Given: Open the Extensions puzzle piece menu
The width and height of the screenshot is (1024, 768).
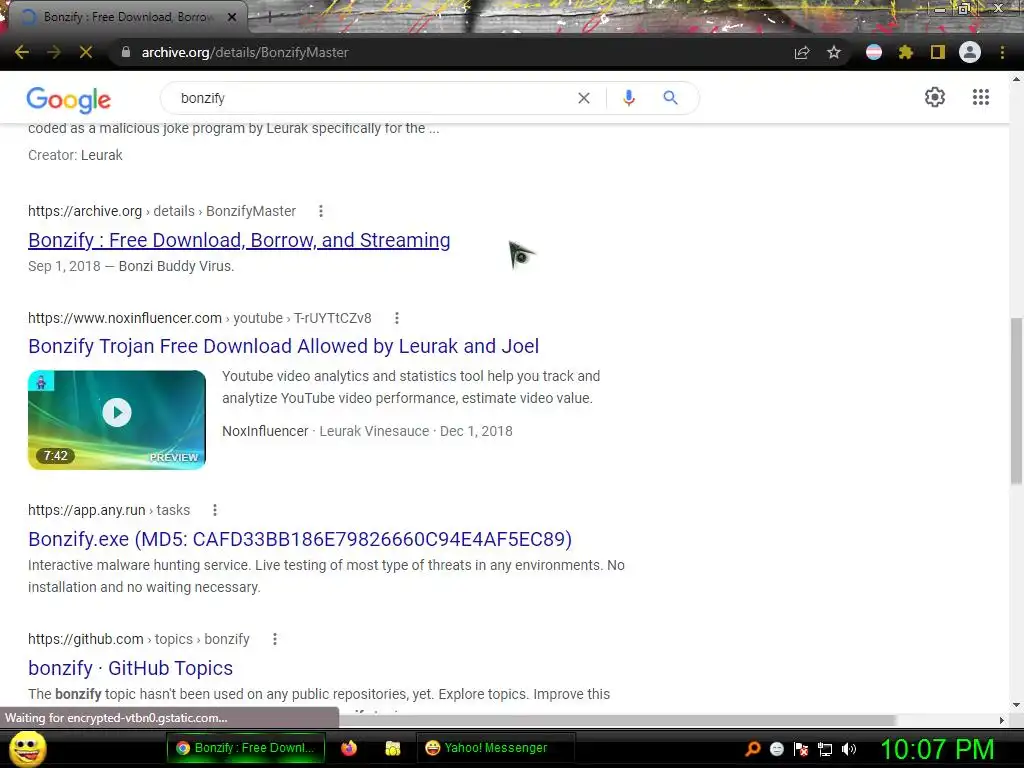Looking at the screenshot, I should (906, 52).
